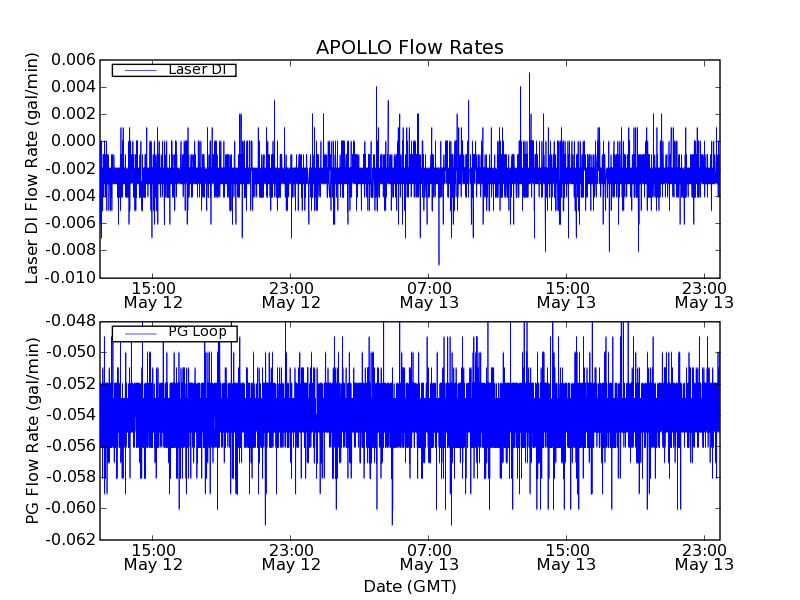This screenshot has height=600, width=800.
Task: Select the "Laser DI" legend entry text
Action: pos(197,70)
